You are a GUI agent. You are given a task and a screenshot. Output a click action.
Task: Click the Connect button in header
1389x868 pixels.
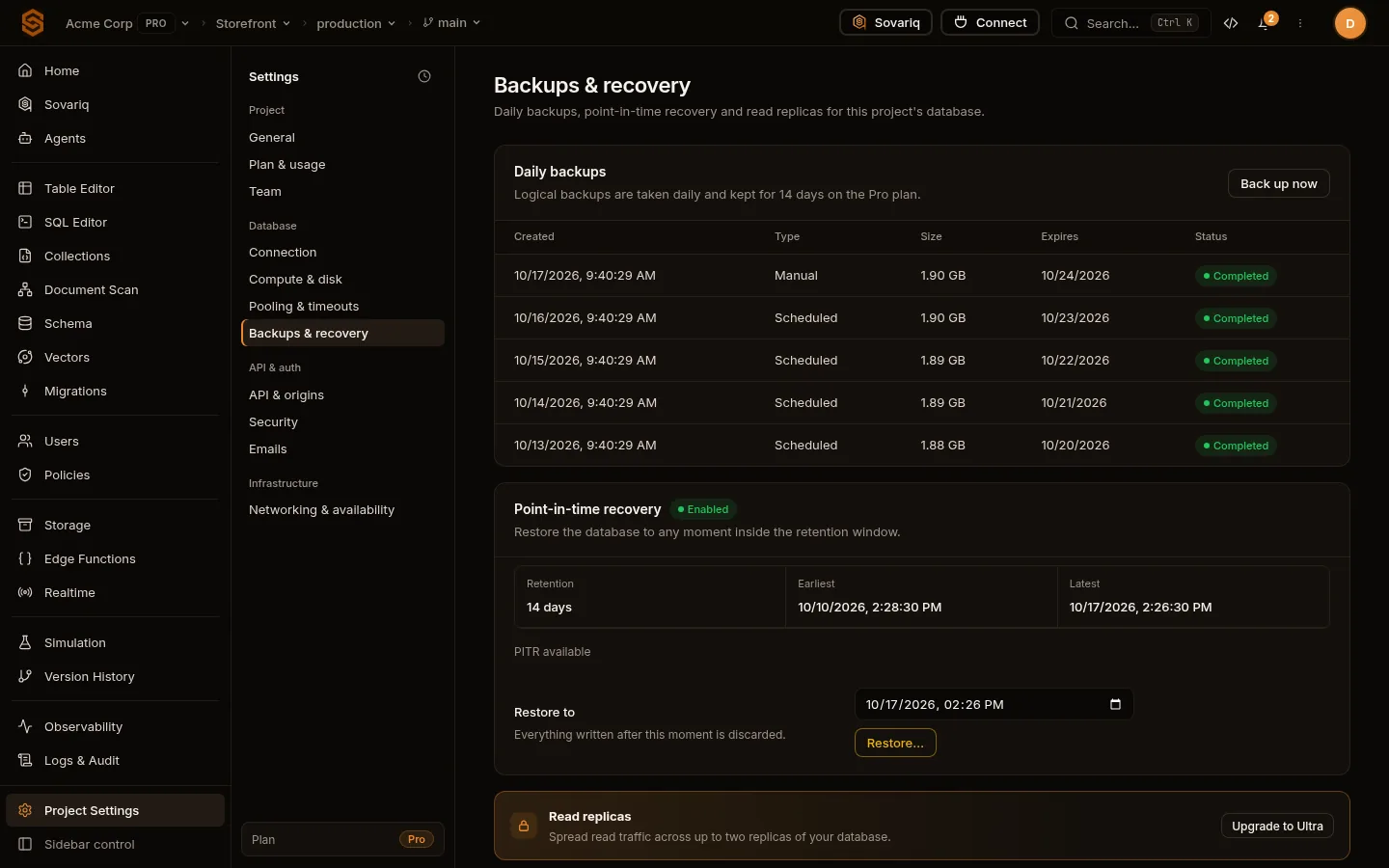click(990, 22)
